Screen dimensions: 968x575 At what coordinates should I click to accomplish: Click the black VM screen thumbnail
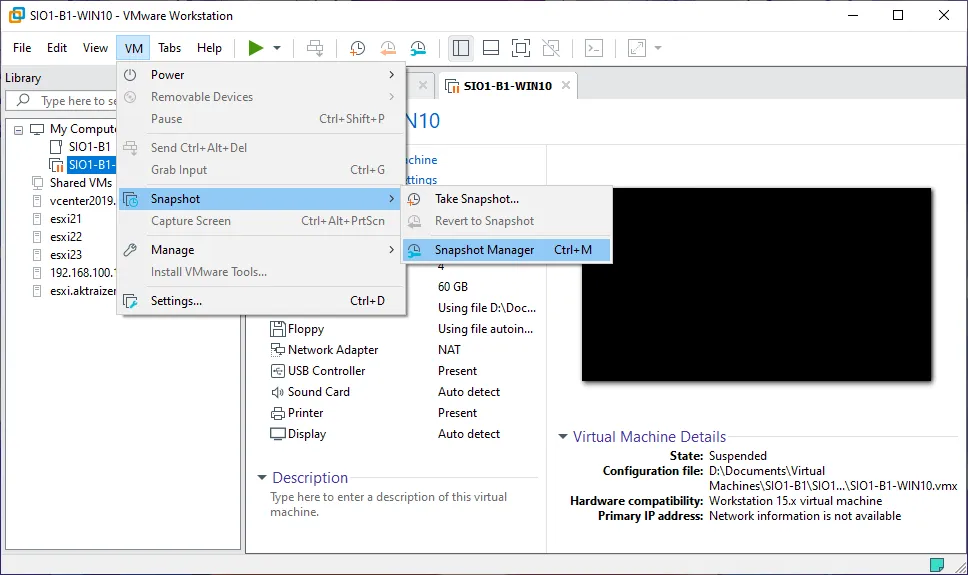(x=756, y=285)
